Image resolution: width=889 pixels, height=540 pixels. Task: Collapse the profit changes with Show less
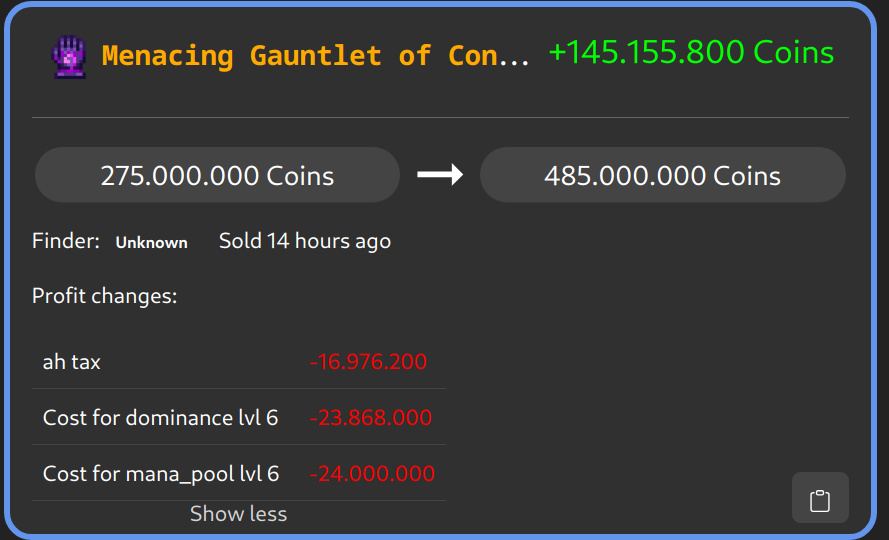click(238, 514)
